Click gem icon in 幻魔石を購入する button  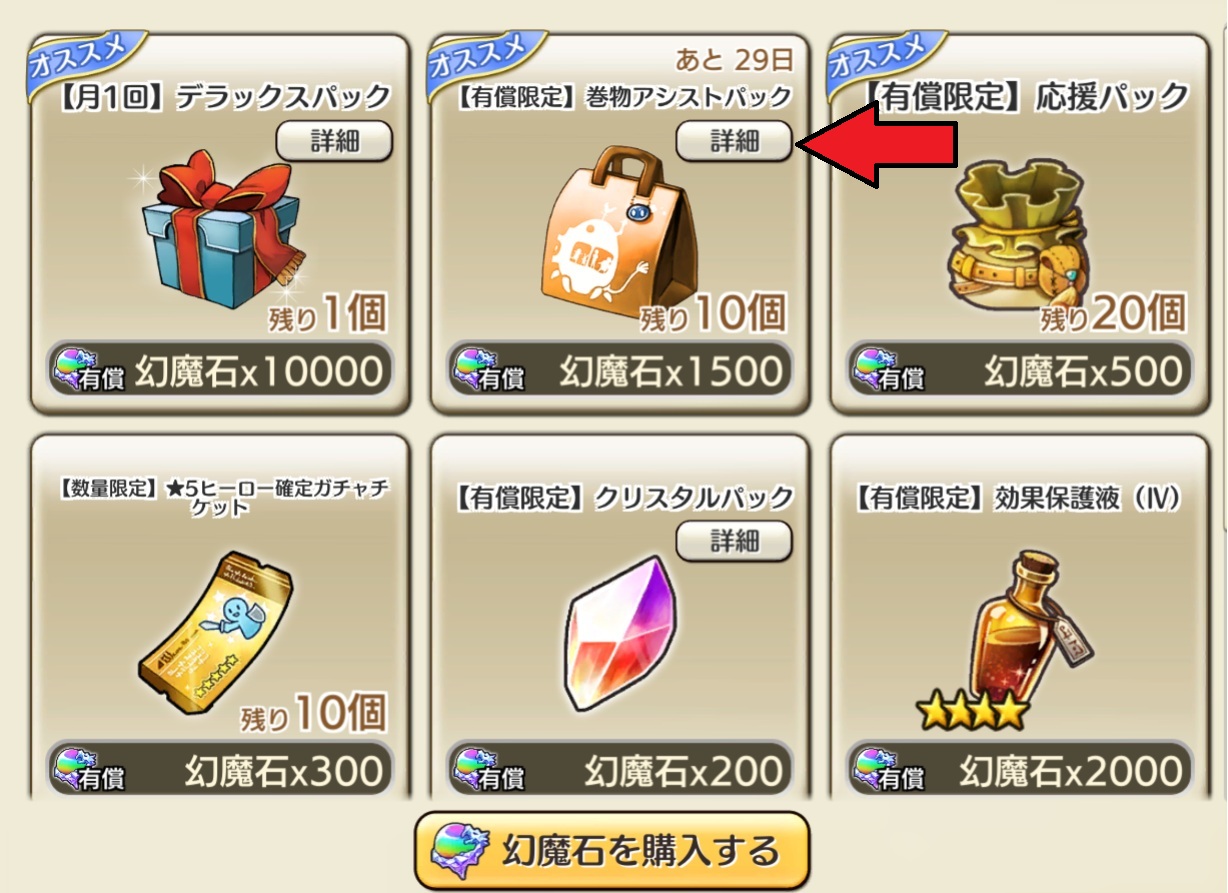click(x=458, y=851)
